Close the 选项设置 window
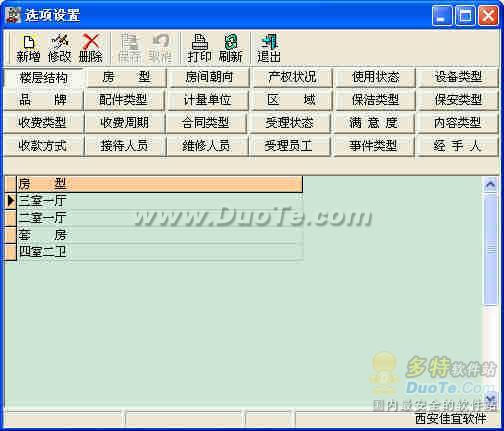This screenshot has height=431, width=504. click(488, 16)
